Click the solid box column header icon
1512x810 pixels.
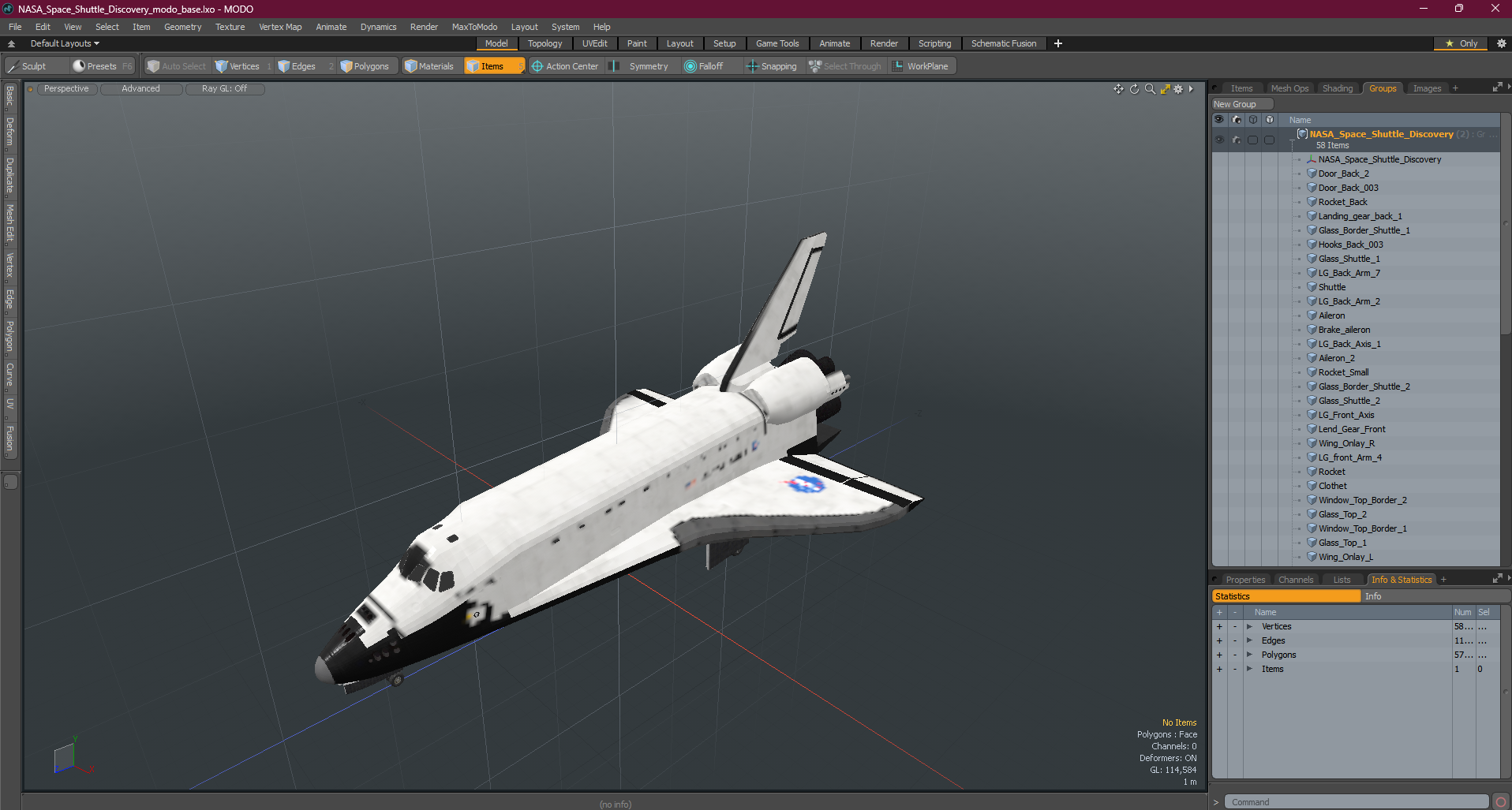(x=1270, y=120)
